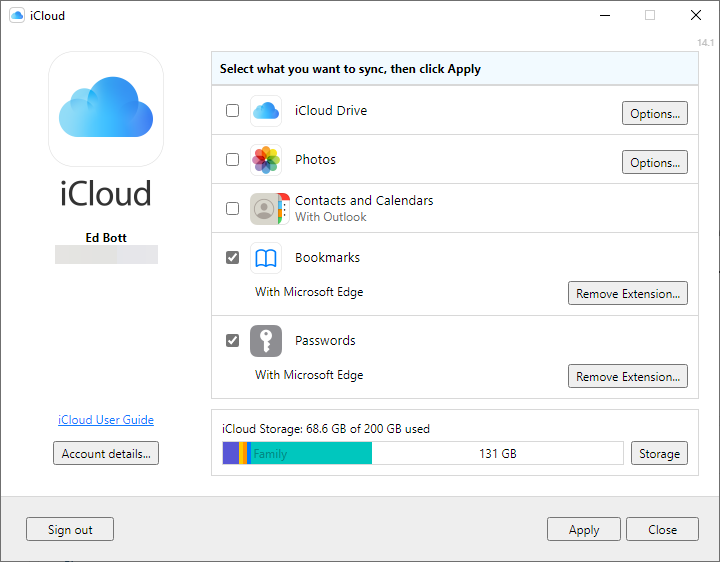The image size is (720, 562).
Task: Click the With Outlook subtitle
Action: point(331,217)
